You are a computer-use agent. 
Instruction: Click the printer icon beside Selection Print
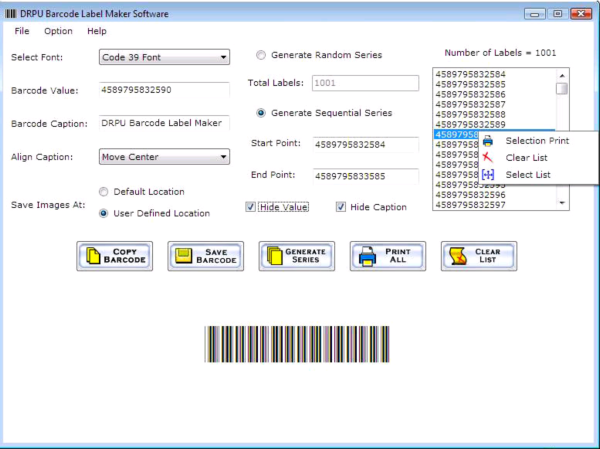tap(488, 141)
